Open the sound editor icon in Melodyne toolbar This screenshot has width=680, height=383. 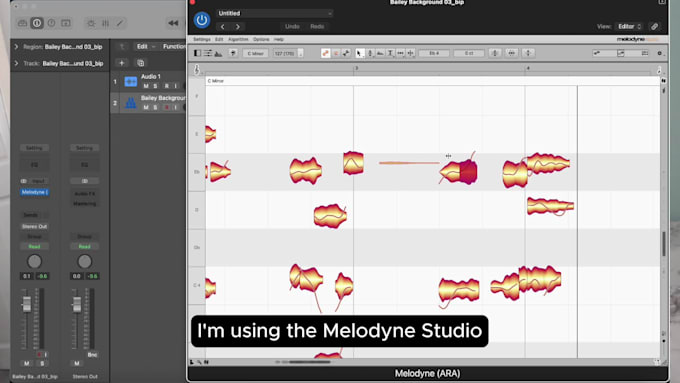218,53
